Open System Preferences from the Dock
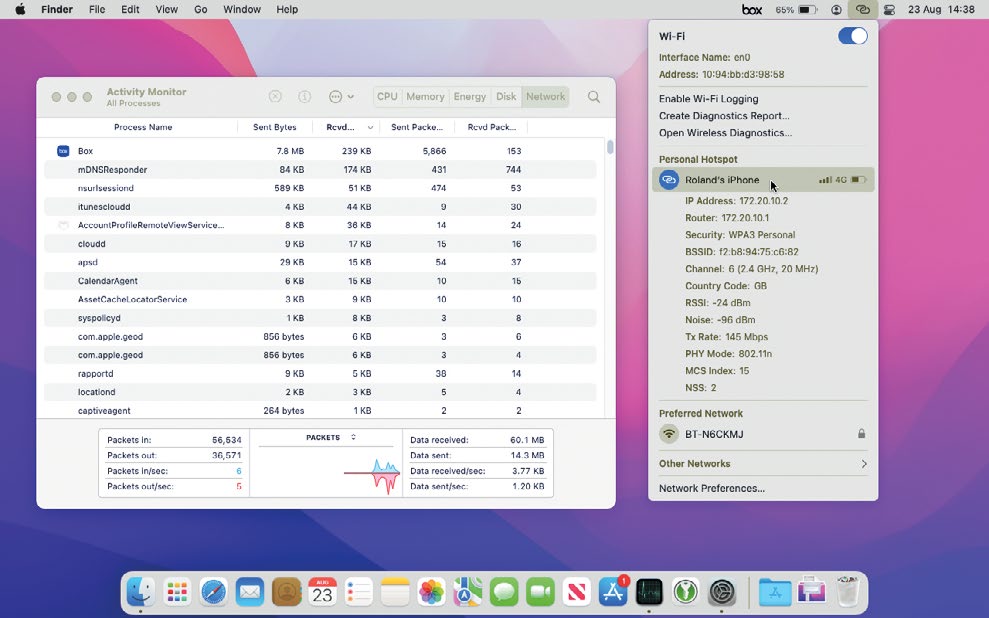 [x=722, y=592]
